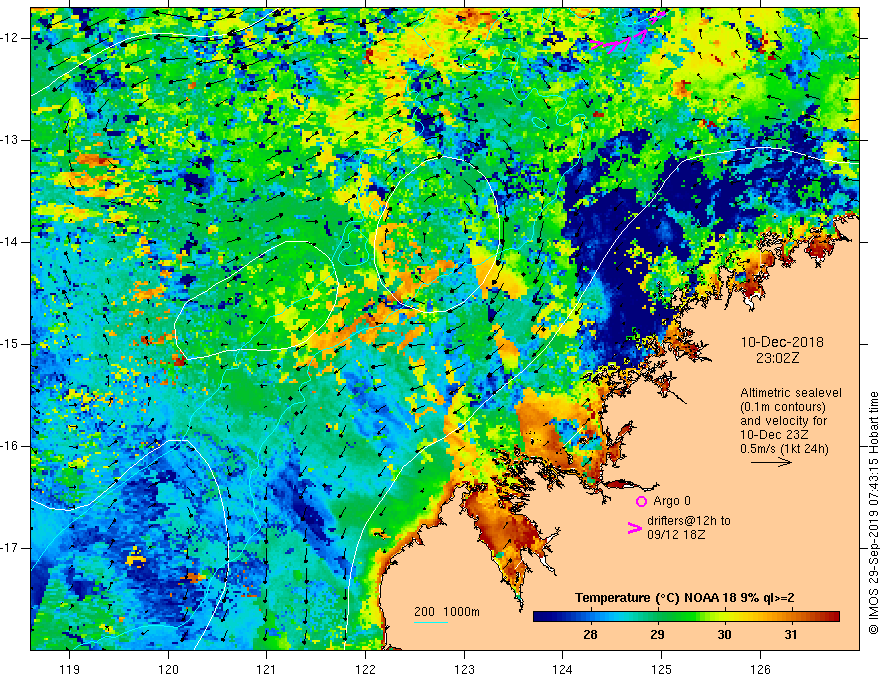The image size is (880, 680).
Task: Click the latitude label -13
Action: point(10,140)
